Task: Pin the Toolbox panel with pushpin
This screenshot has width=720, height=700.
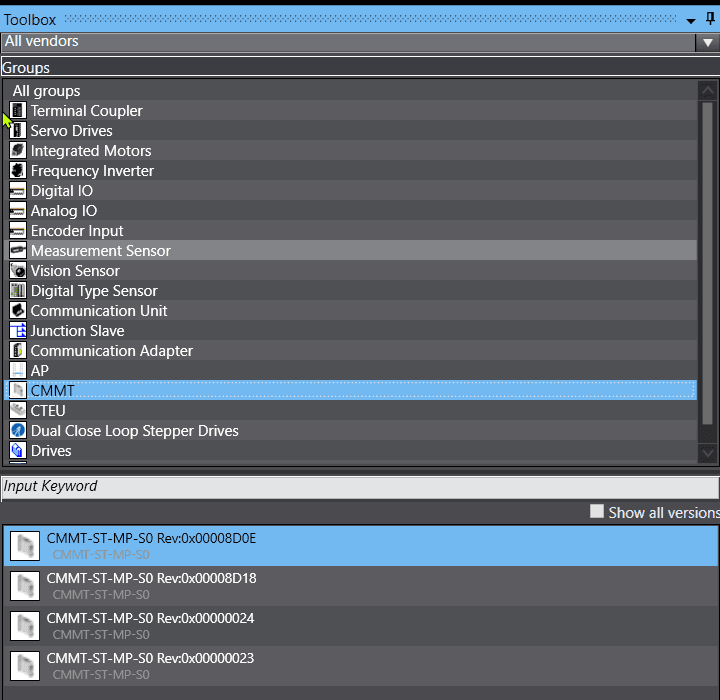Action: tap(710, 19)
